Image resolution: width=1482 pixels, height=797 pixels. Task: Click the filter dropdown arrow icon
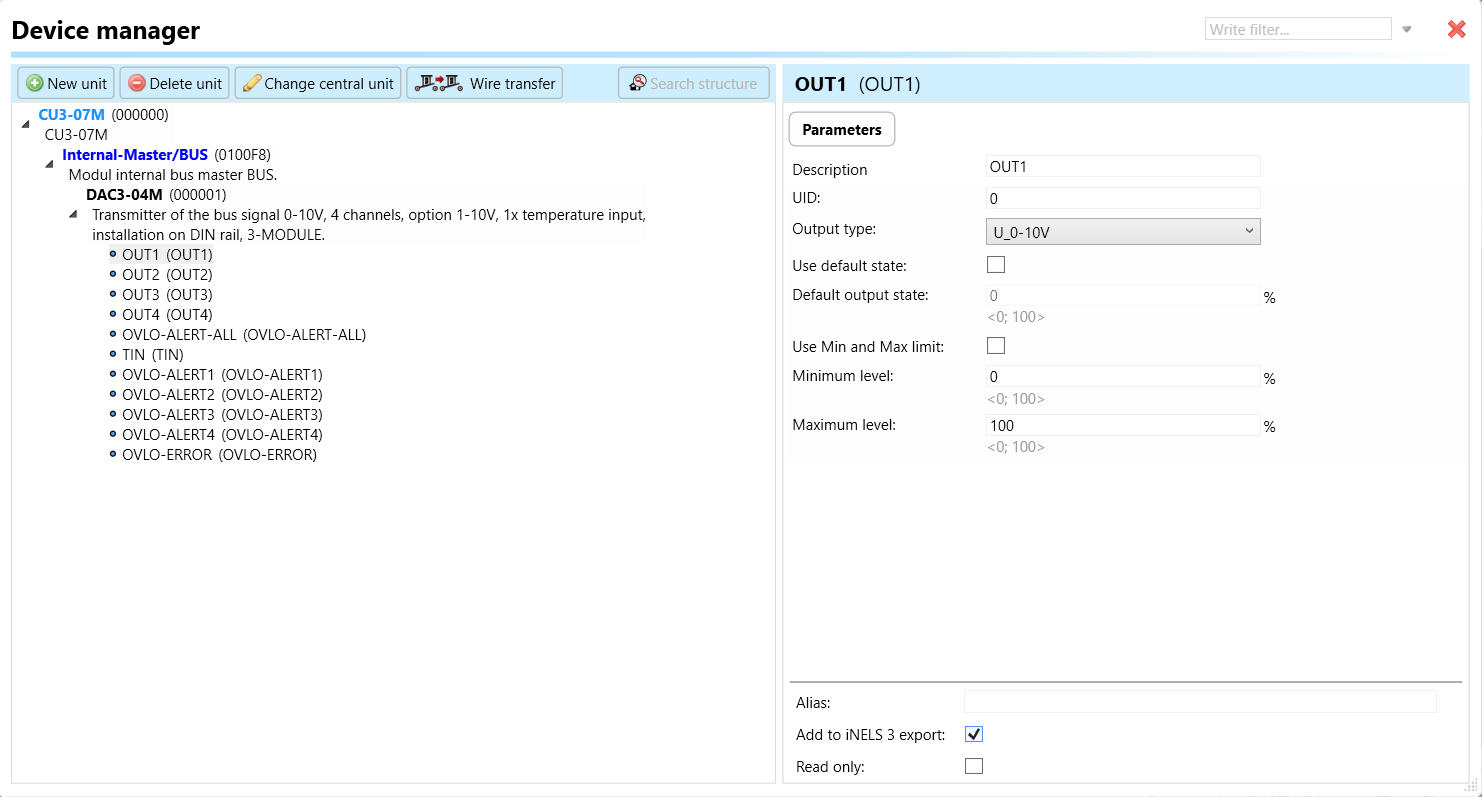tap(1407, 30)
